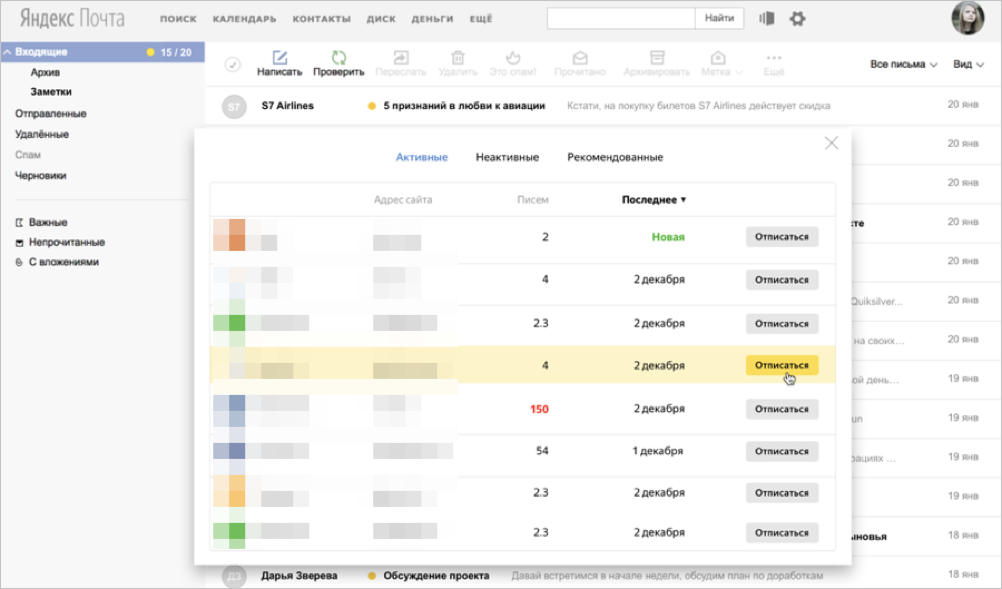1002x589 pixels.
Task: Open the Отправленные folder
Action: [x=50, y=114]
